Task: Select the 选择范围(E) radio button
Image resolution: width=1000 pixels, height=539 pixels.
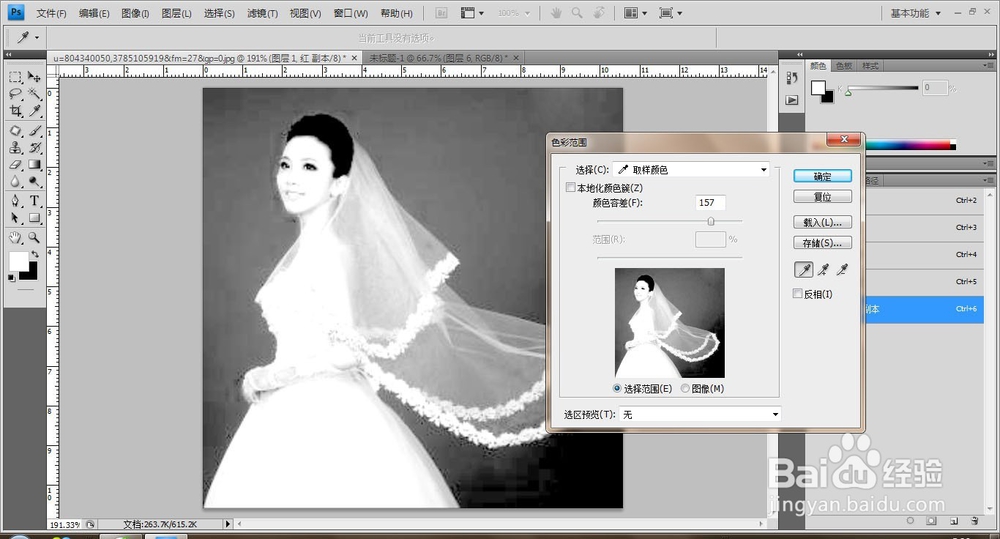Action: pos(617,388)
